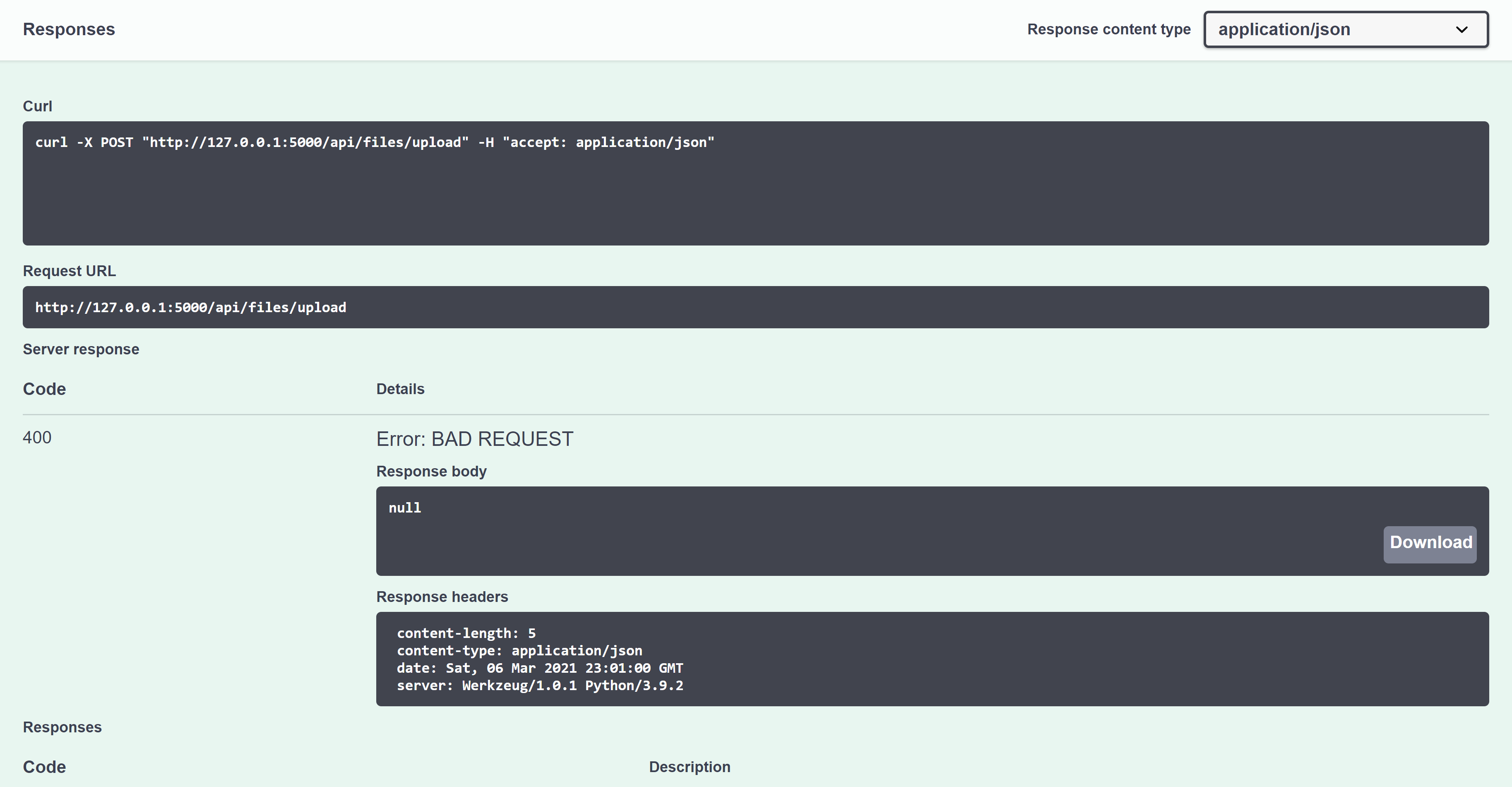Click the curl command text block
Screen dimensions: 1512x787
[x=375, y=142]
